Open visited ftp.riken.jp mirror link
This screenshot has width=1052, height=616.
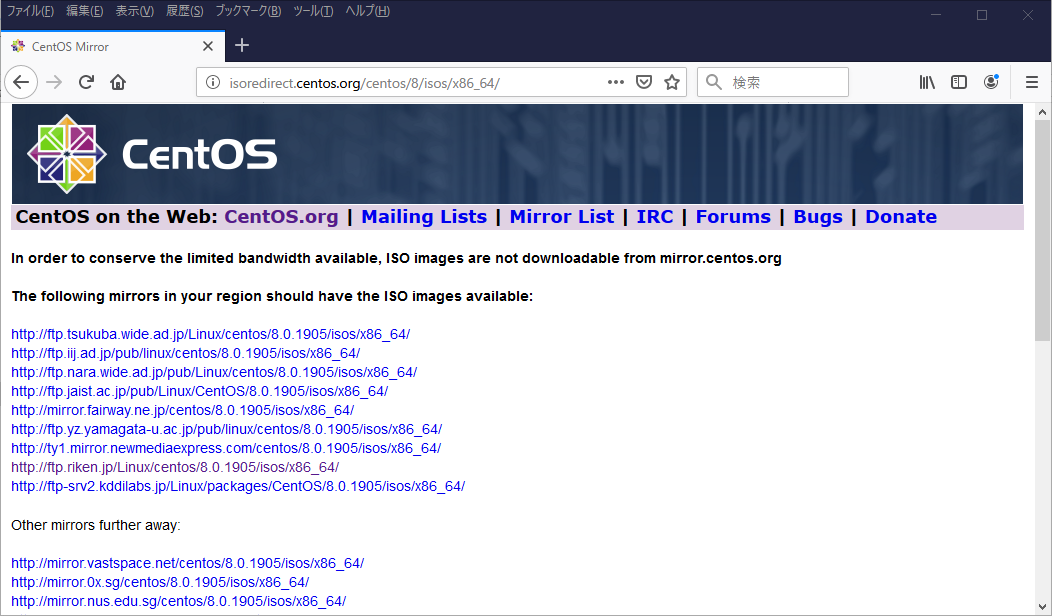[175, 467]
